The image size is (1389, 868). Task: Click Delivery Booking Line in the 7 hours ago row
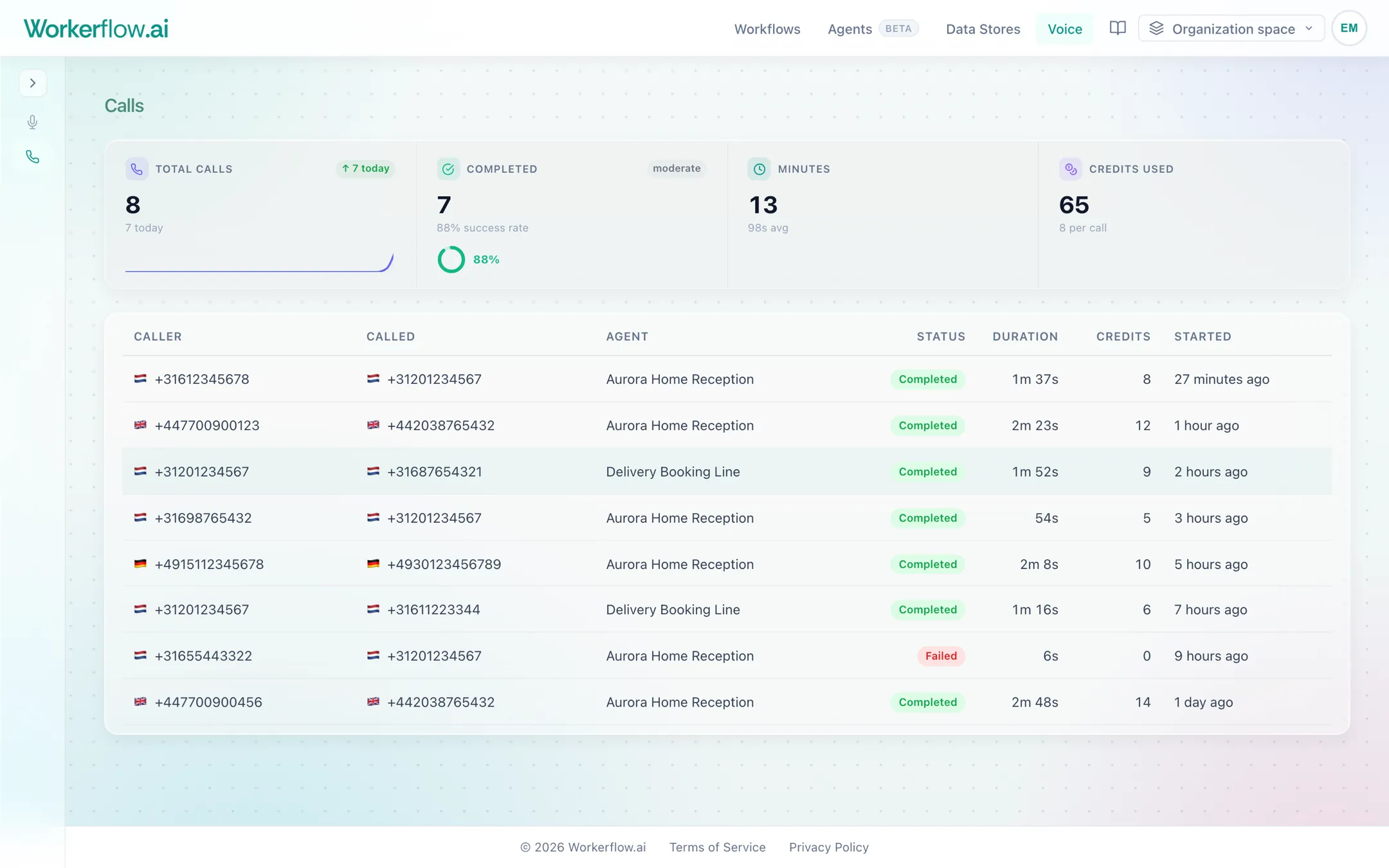(x=673, y=610)
